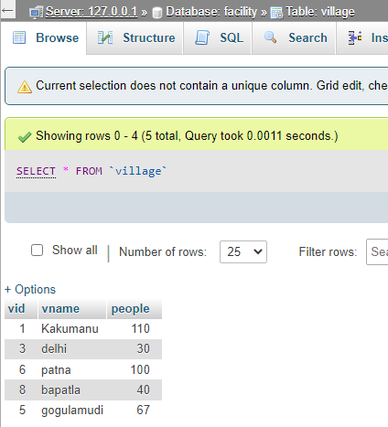Image resolution: width=388 pixels, height=427 pixels.
Task: Open the Table: village breadcrumb link
Action: point(320,12)
